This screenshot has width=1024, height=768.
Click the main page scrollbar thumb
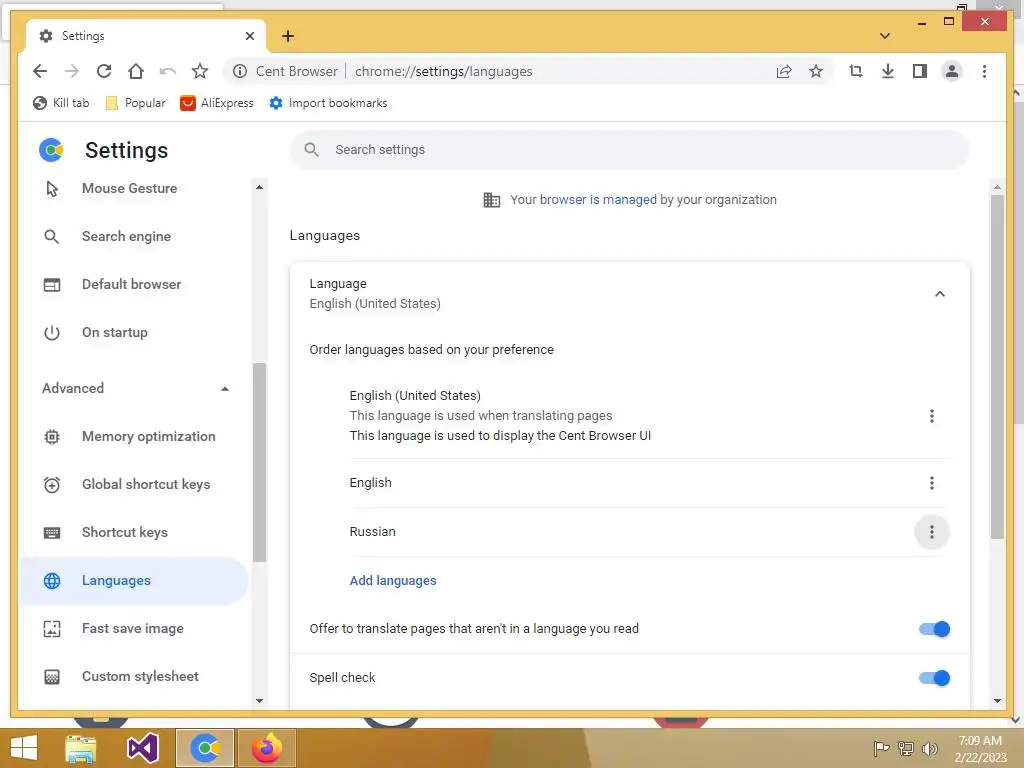tap(997, 366)
